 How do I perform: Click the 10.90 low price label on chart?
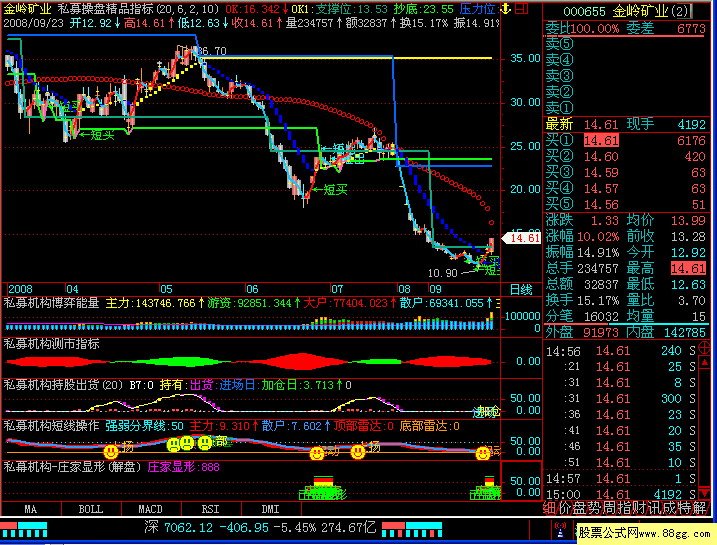click(x=443, y=273)
